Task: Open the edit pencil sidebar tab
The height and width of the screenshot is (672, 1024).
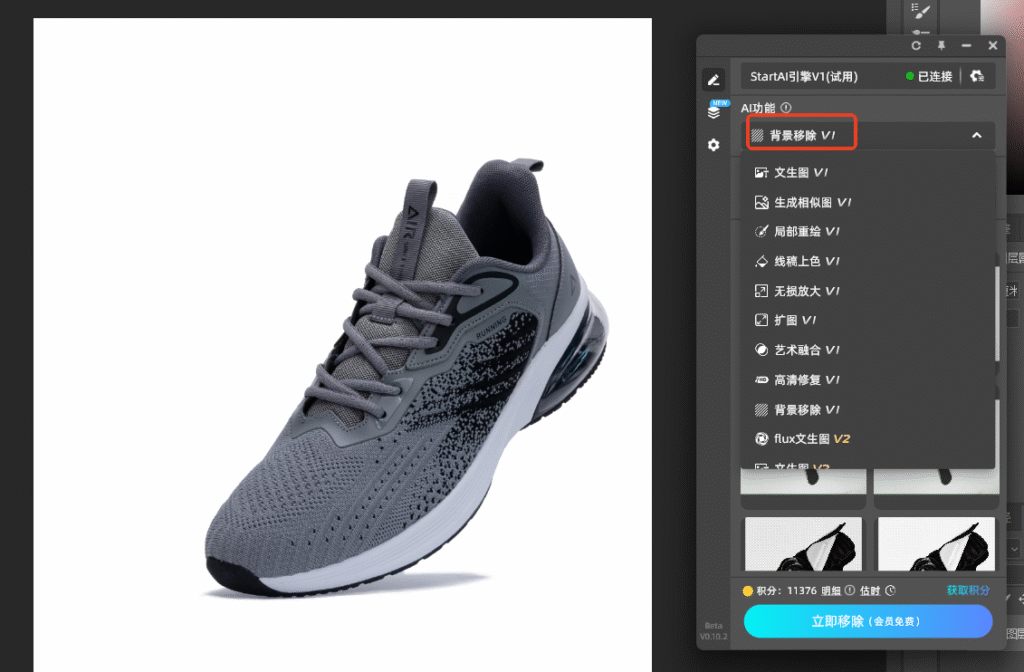Action: point(713,79)
